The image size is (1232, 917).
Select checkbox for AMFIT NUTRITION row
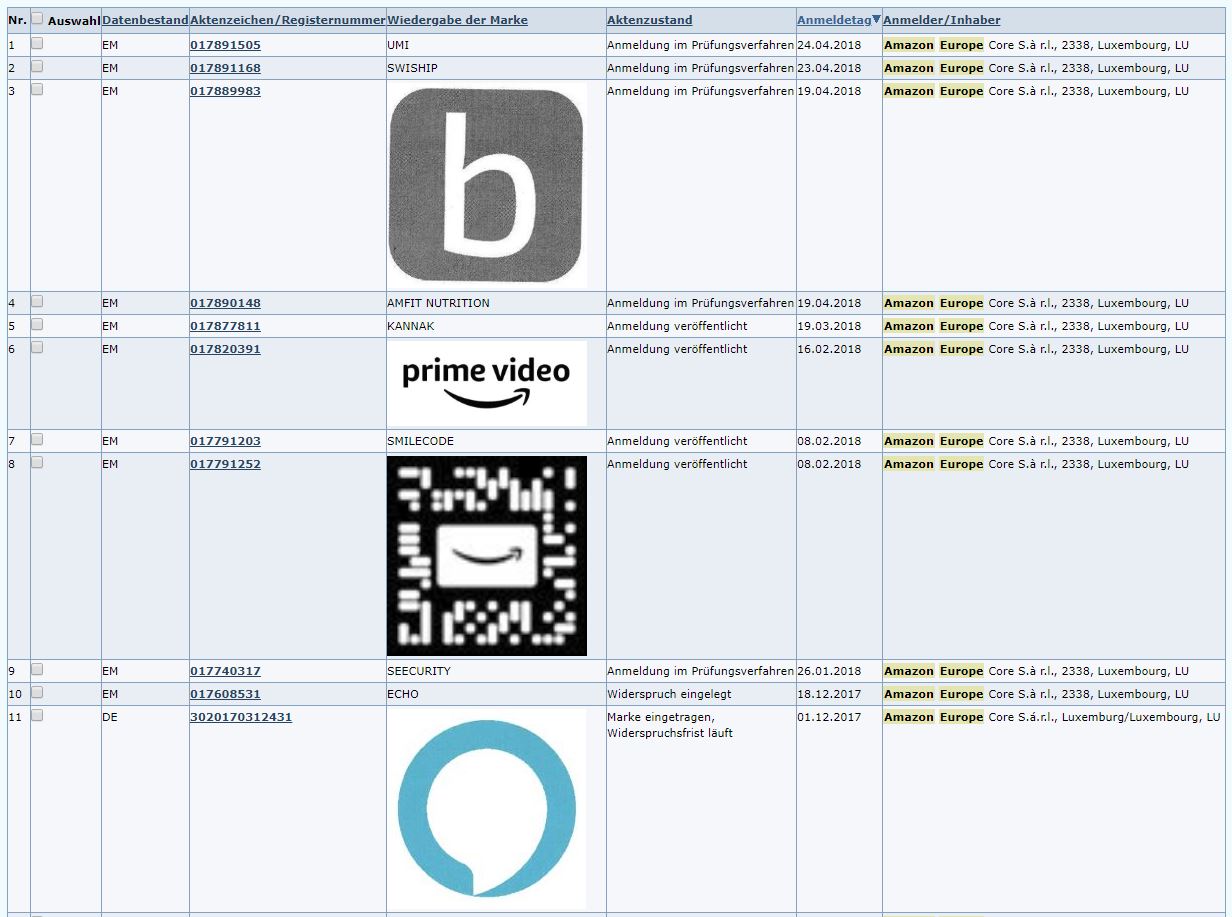pos(37,301)
